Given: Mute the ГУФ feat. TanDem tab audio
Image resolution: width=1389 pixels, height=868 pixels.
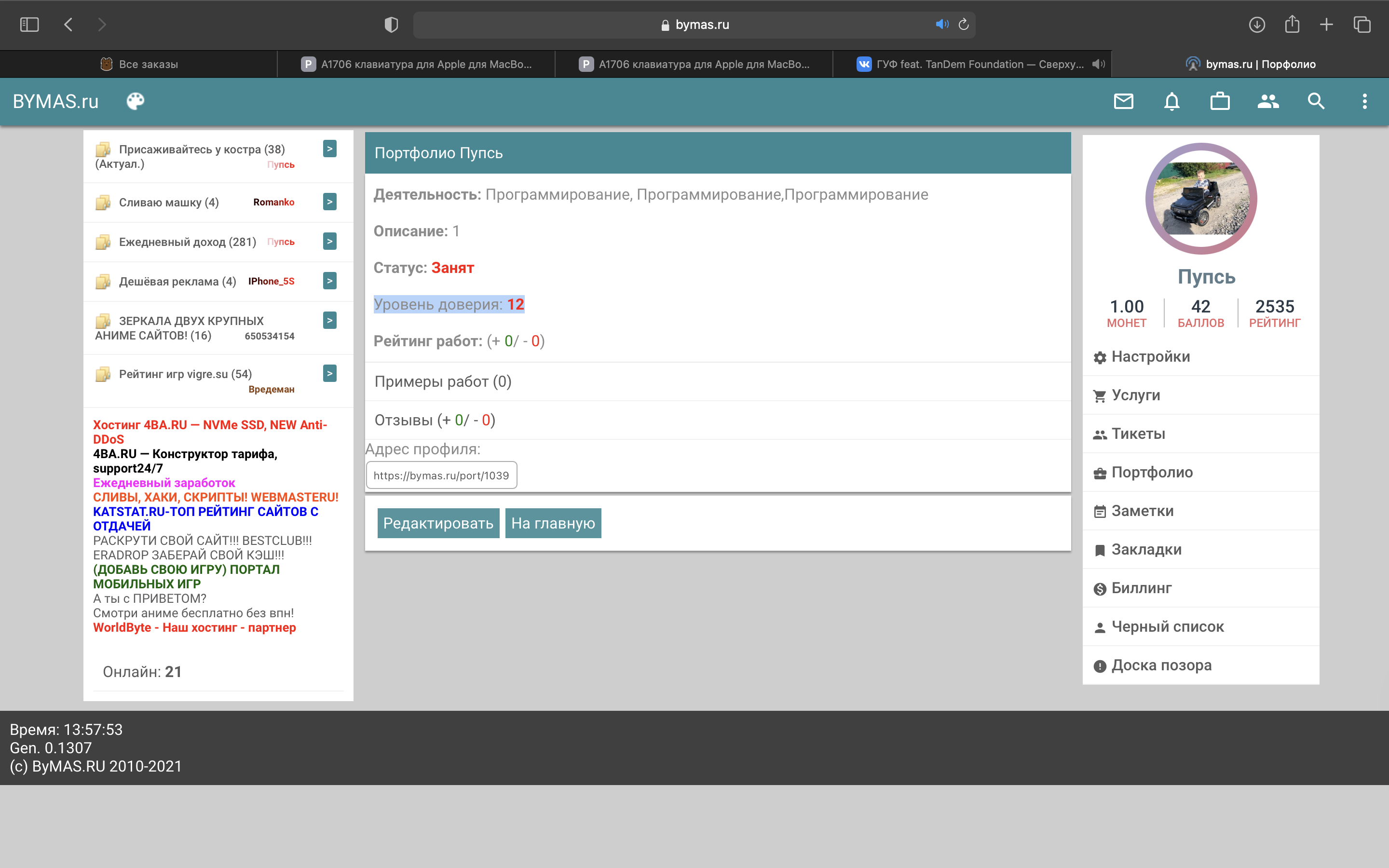Looking at the screenshot, I should [1098, 64].
